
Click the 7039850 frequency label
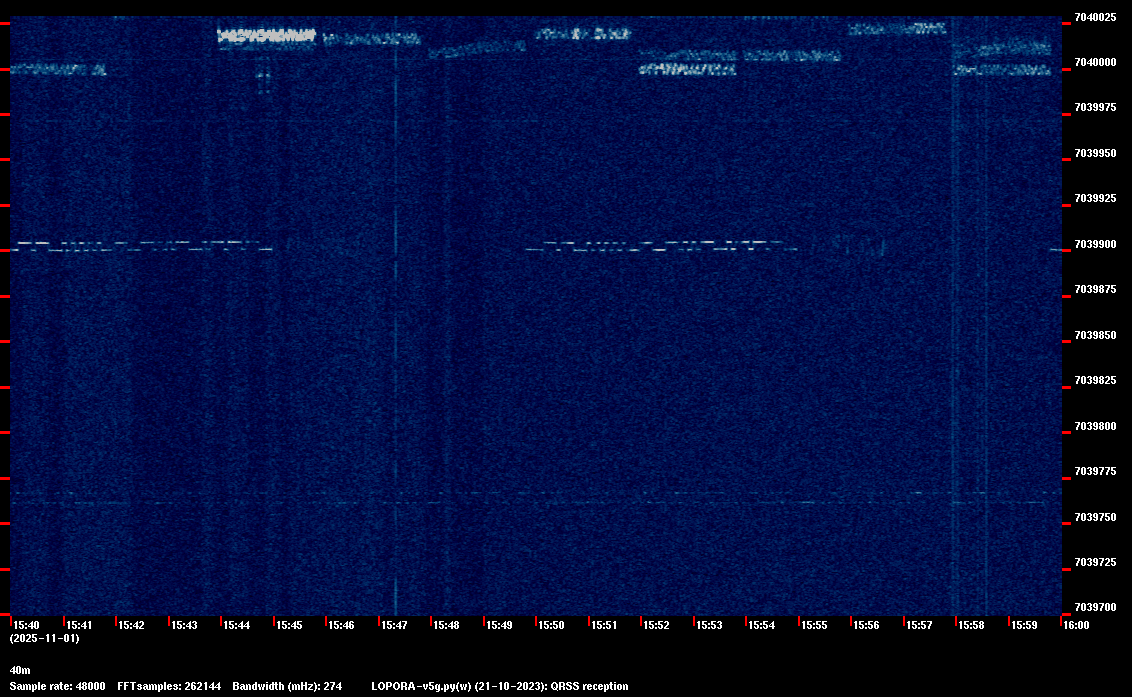point(1095,336)
